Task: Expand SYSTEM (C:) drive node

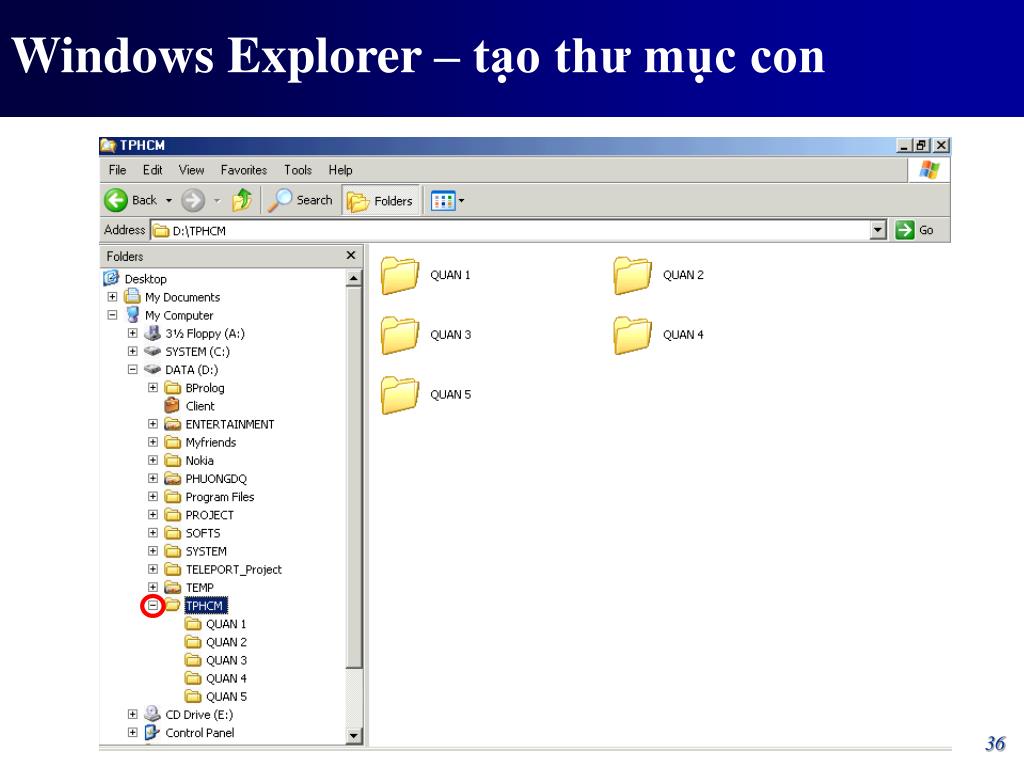Action: [x=133, y=351]
